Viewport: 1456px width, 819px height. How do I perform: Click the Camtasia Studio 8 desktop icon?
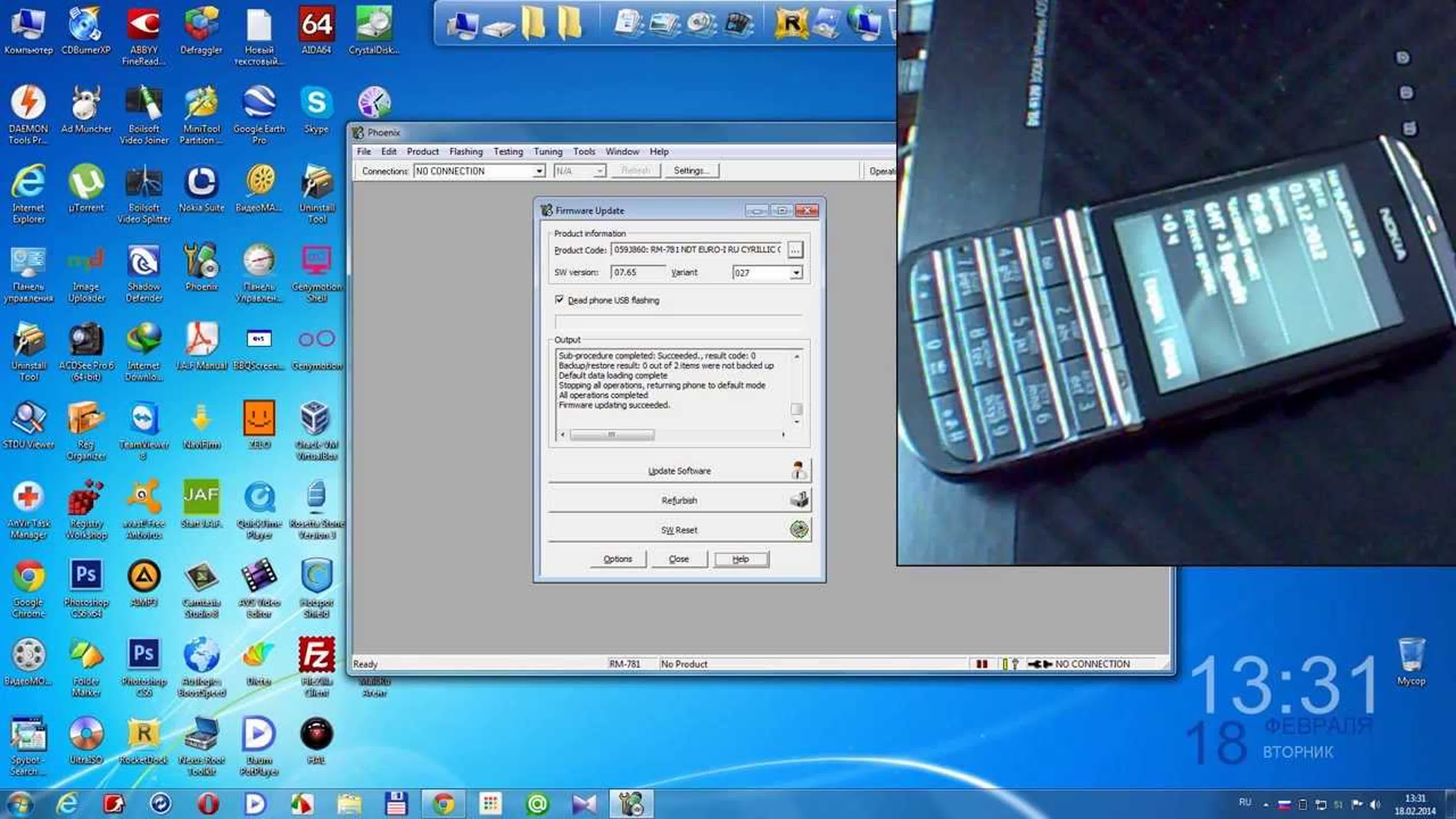(201, 588)
